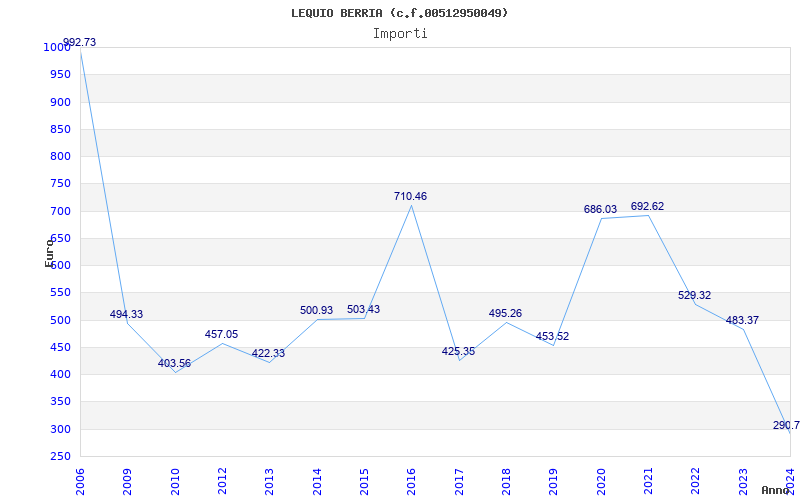
Task: Click the 2016 year axis label
Action: 411,482
